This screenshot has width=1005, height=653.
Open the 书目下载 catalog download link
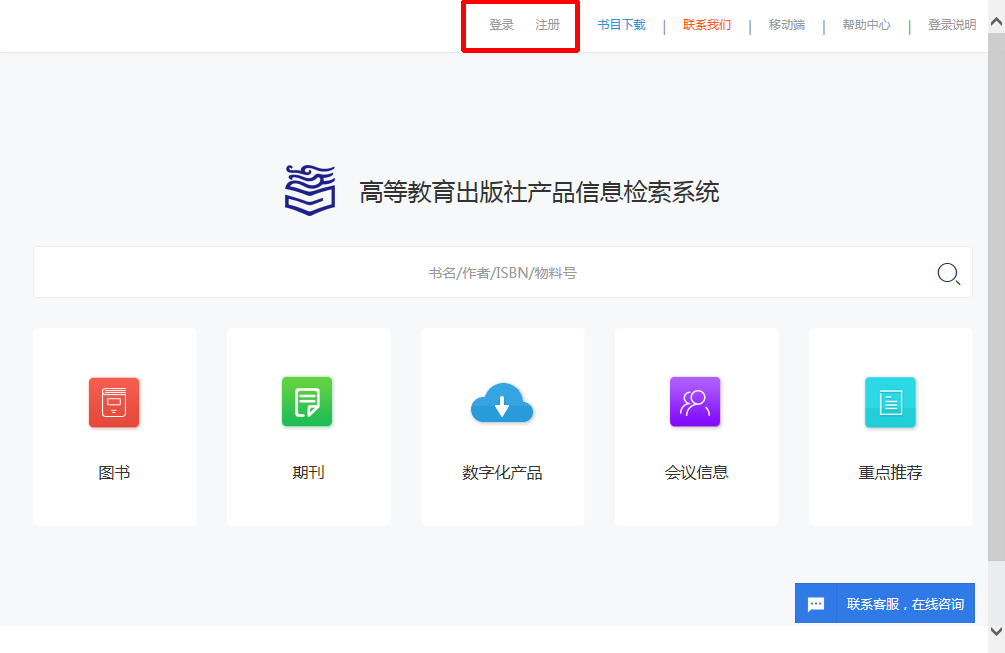click(621, 25)
